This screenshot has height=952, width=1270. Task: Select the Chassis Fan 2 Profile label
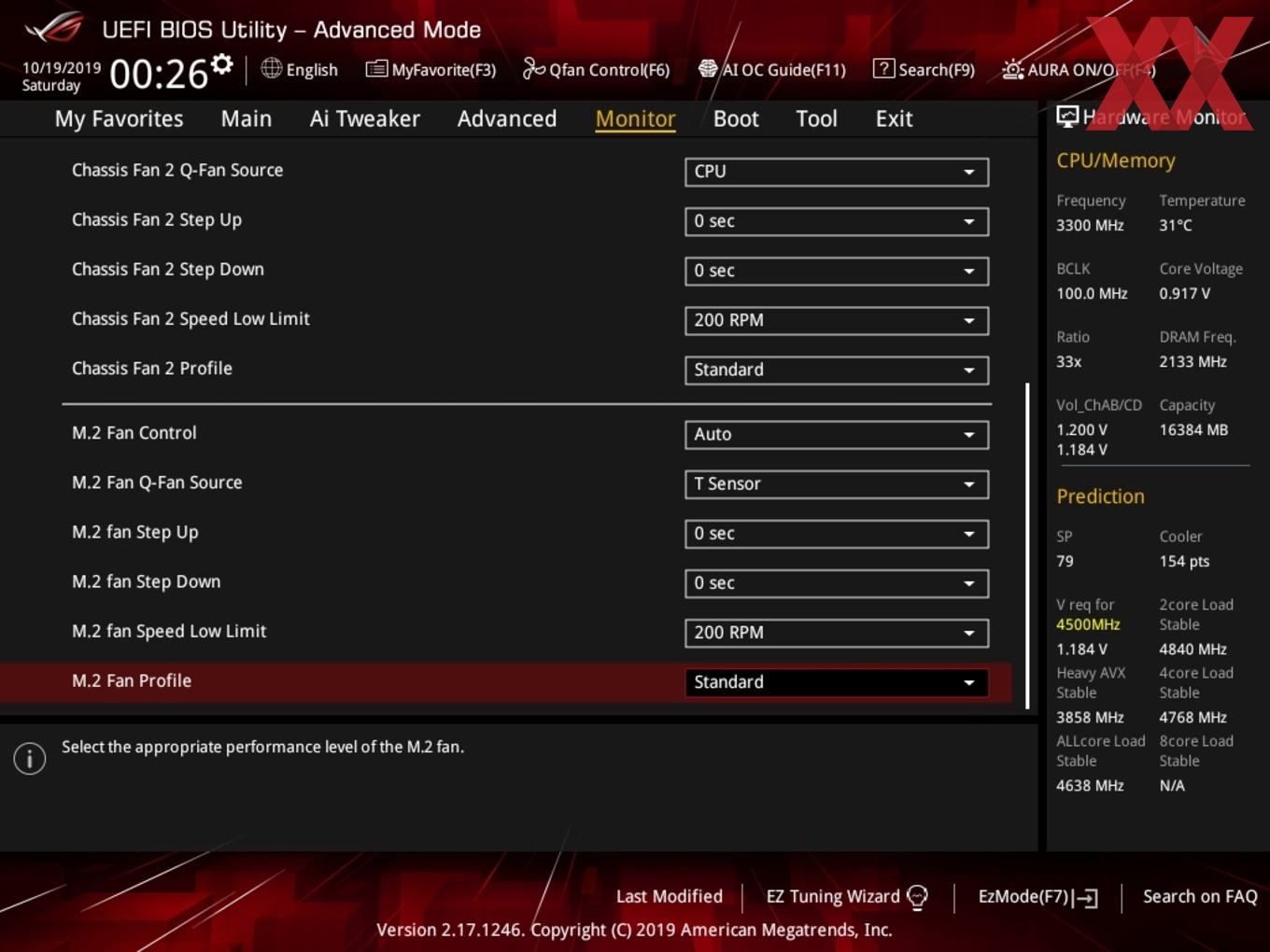(152, 368)
